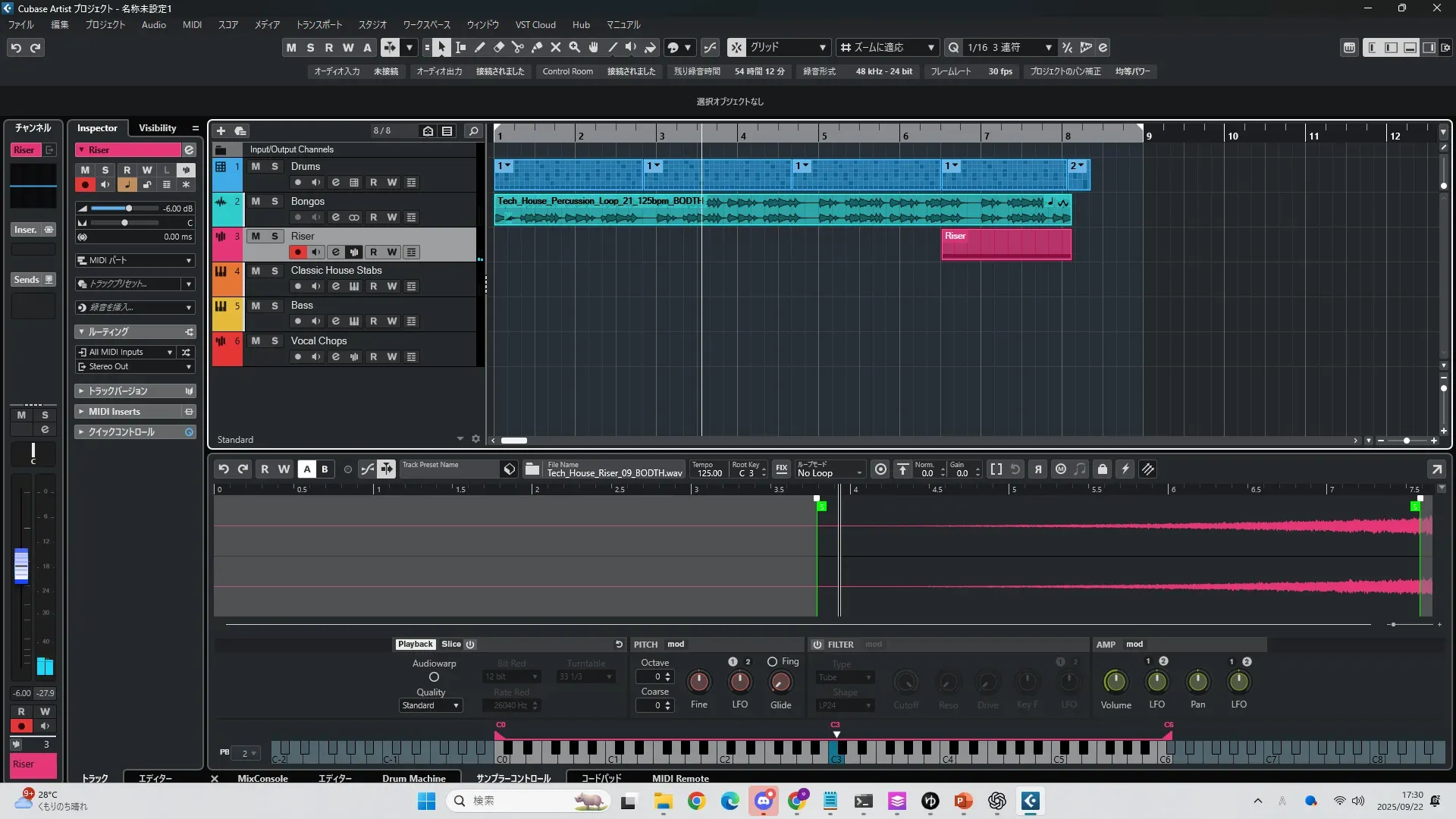
Task: Add a new track with plus button
Action: (x=221, y=130)
